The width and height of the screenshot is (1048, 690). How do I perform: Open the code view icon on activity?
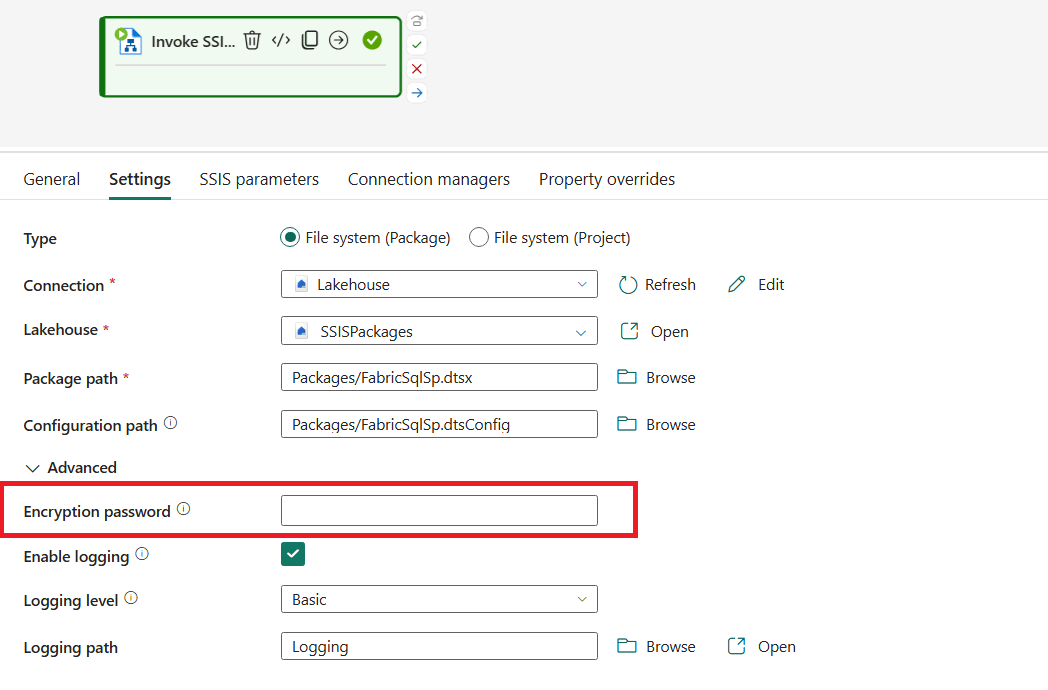click(281, 41)
